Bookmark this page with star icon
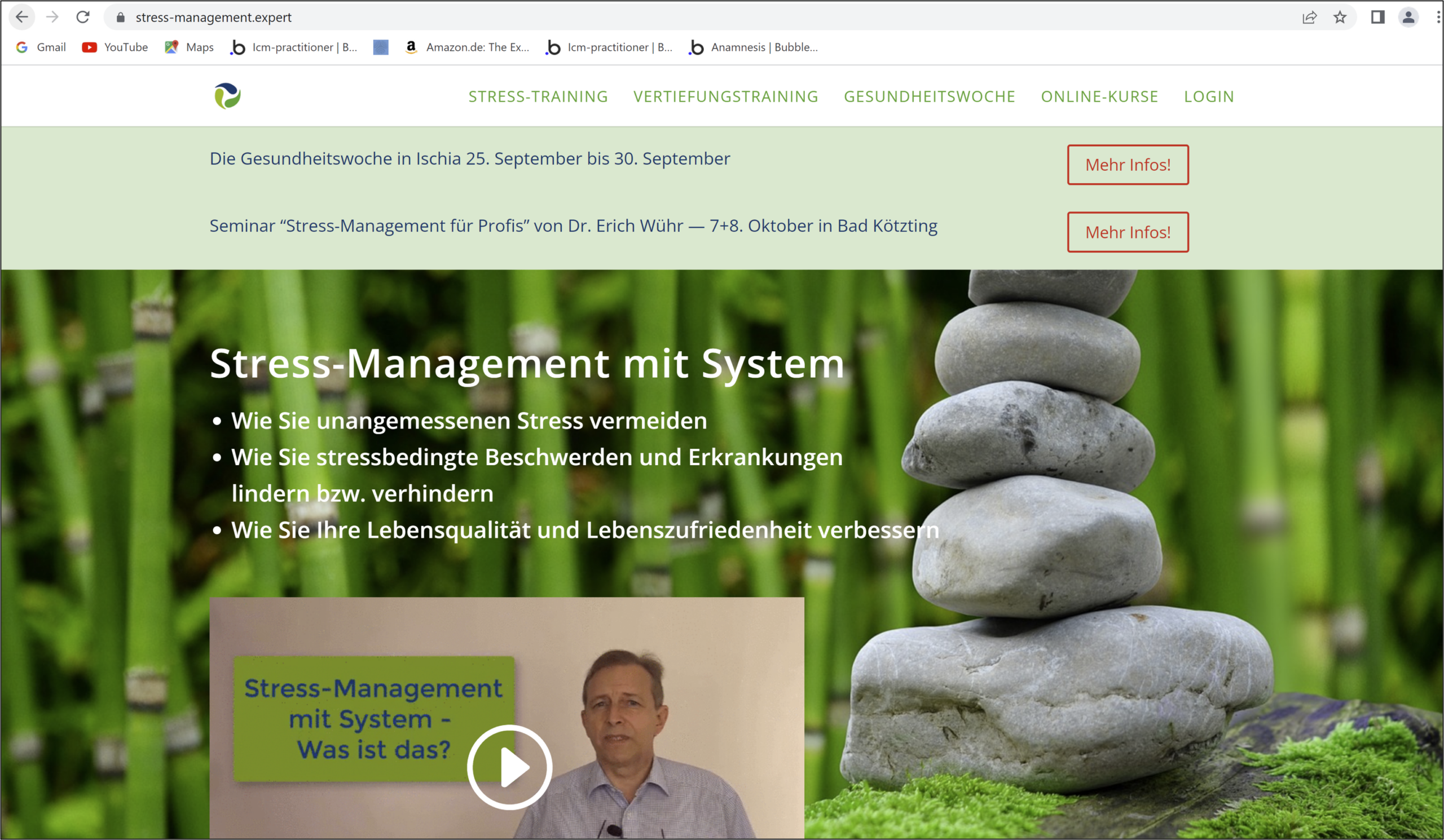This screenshot has height=840, width=1444. (1340, 17)
